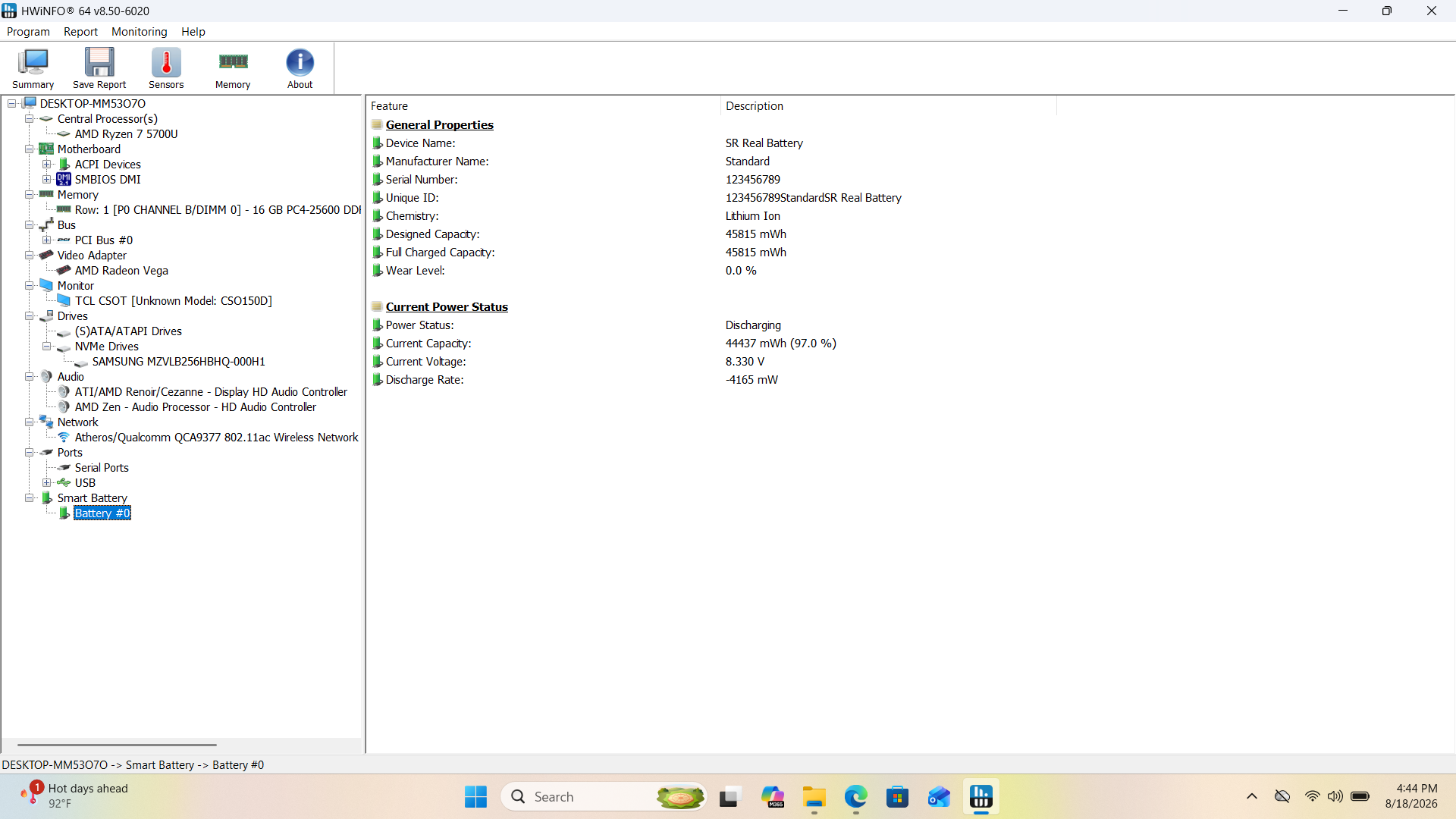Collapse the Audio tree node
The width and height of the screenshot is (1456, 819).
coord(29,376)
